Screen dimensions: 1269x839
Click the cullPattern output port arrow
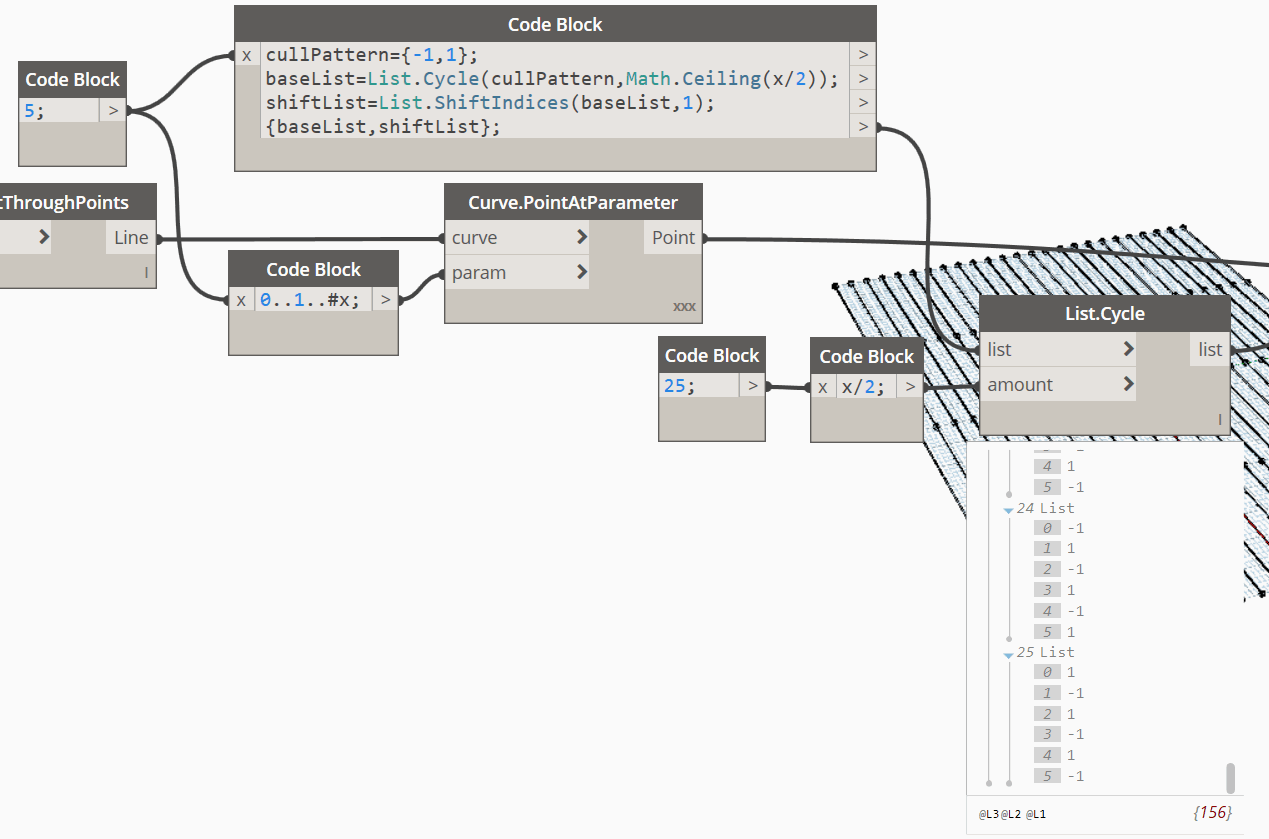click(x=862, y=55)
